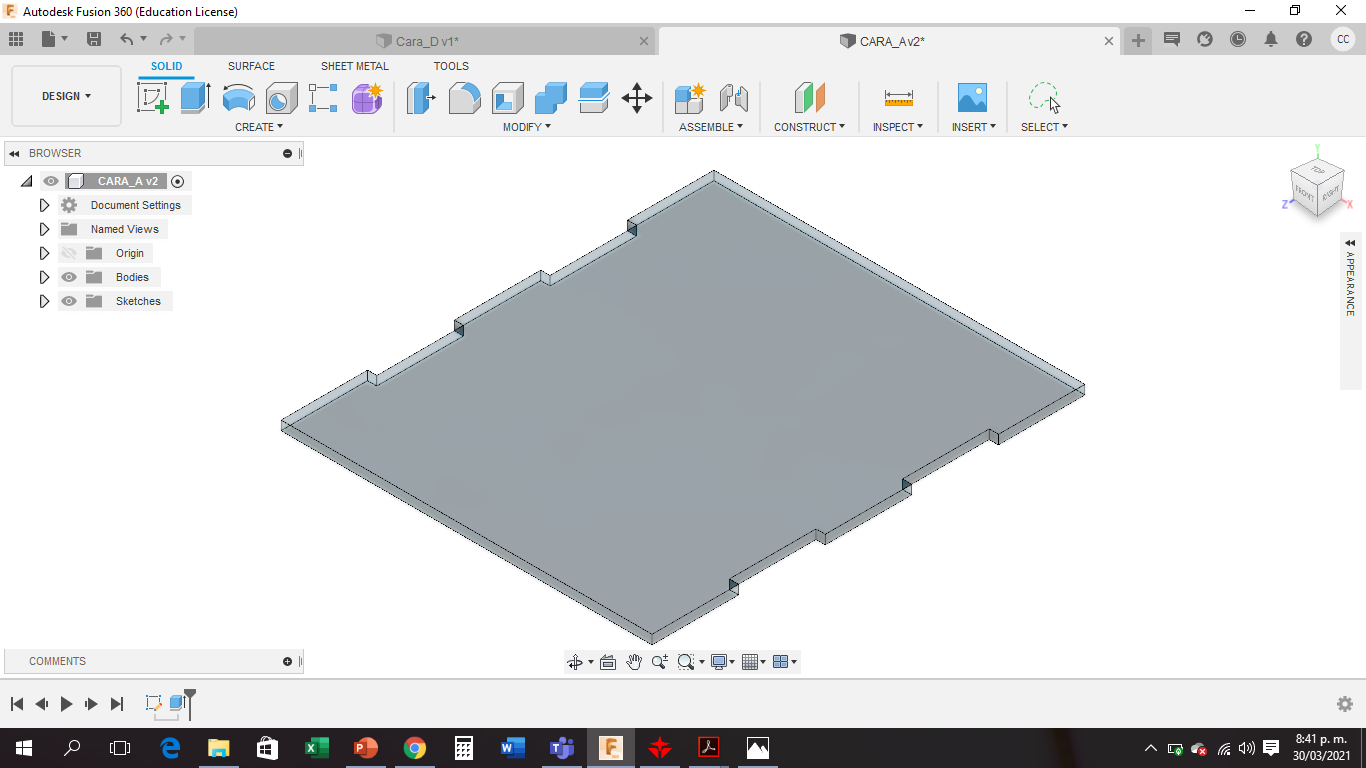Screen dimensions: 1366x768
Task: Open the INSERT menu
Action: 973,127
